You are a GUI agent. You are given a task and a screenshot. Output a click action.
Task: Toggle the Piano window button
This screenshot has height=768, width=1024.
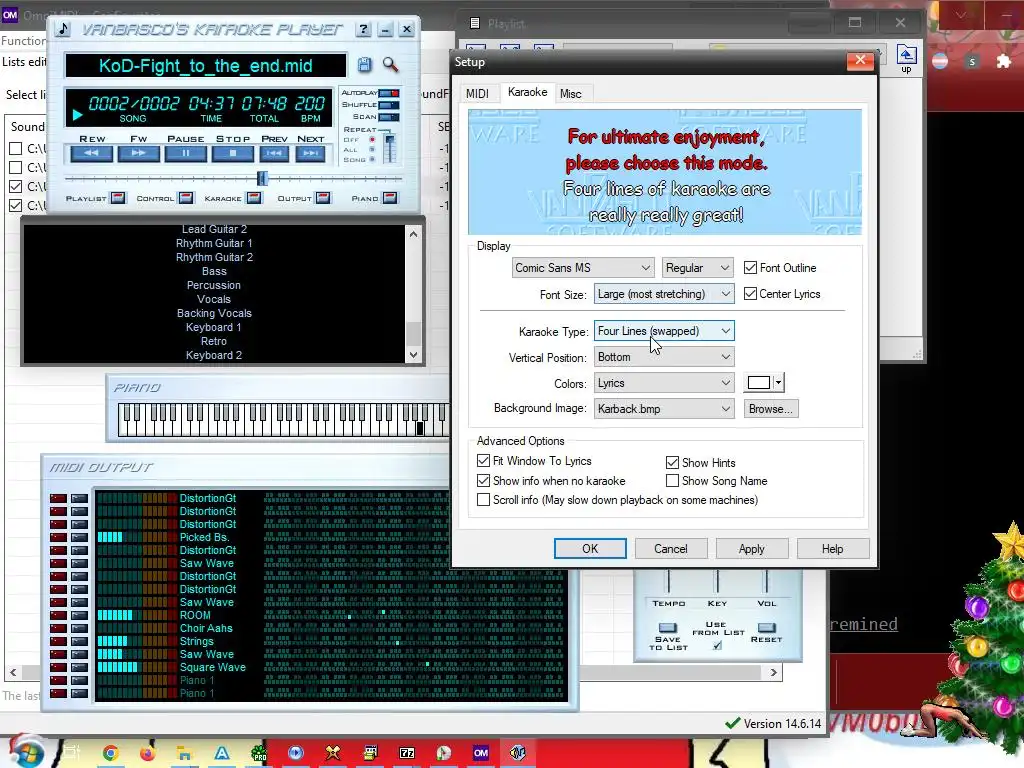click(x=390, y=198)
